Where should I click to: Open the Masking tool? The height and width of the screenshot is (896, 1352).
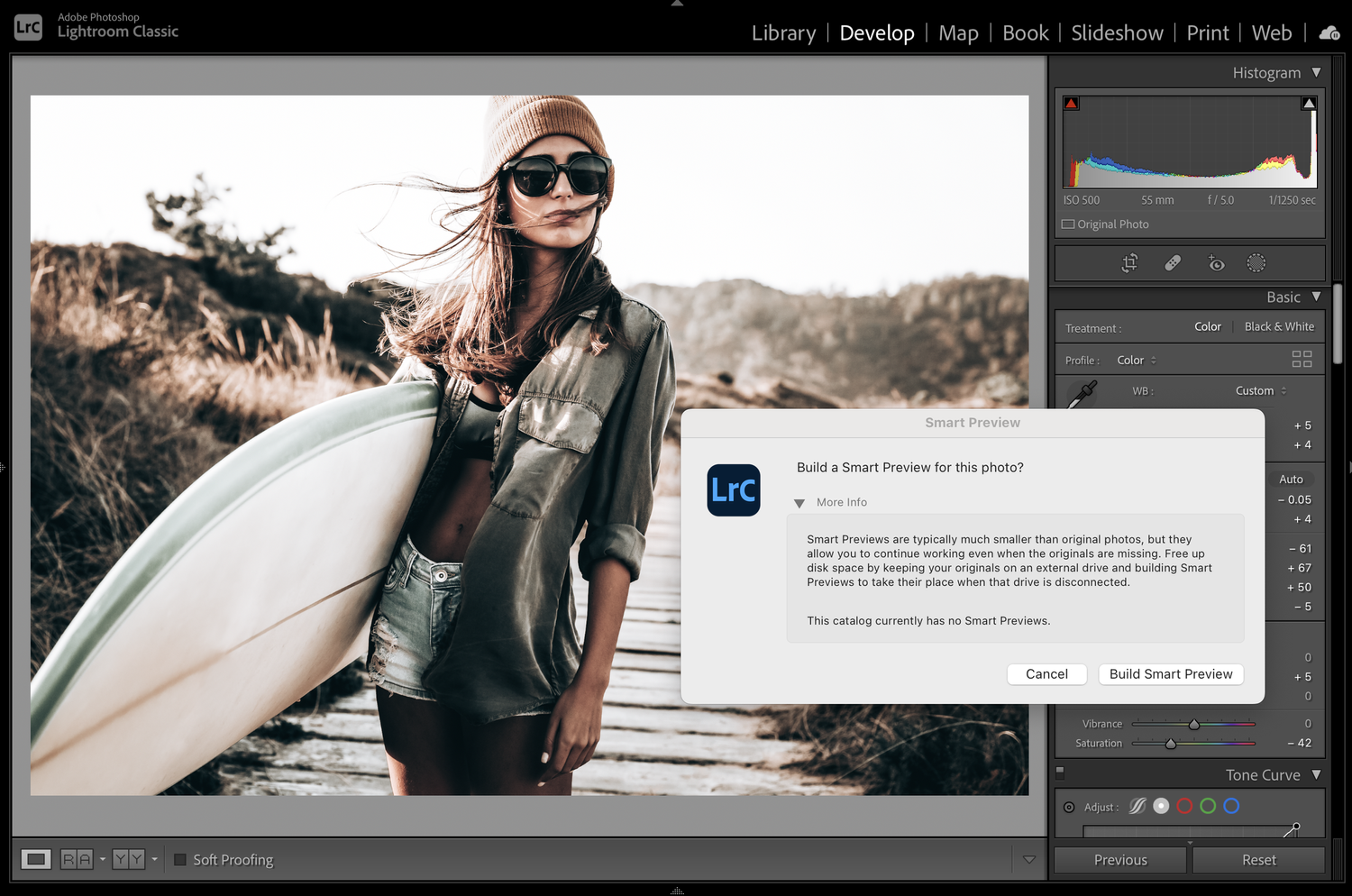[x=1256, y=263]
